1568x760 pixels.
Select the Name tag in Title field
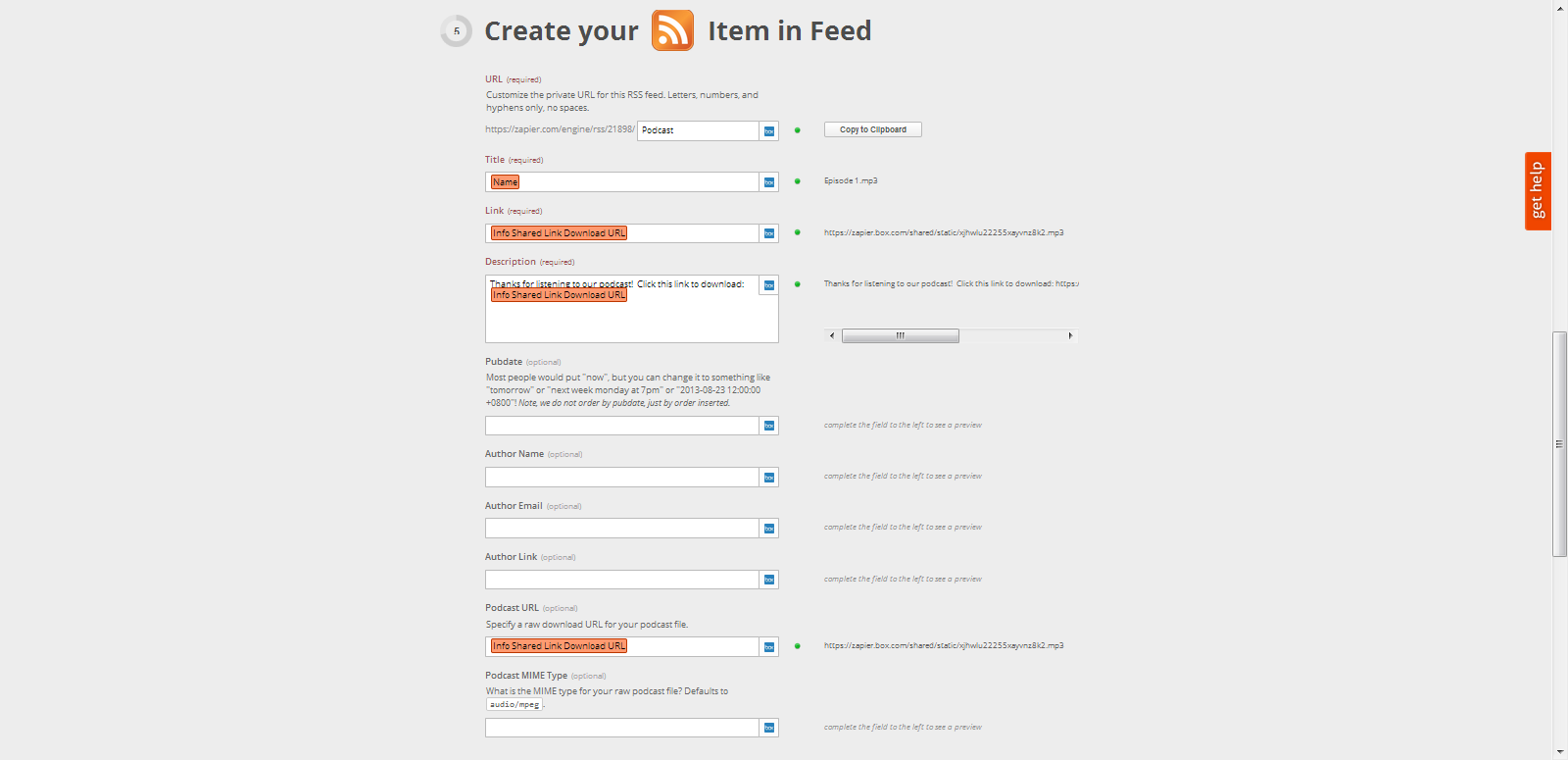tap(506, 182)
